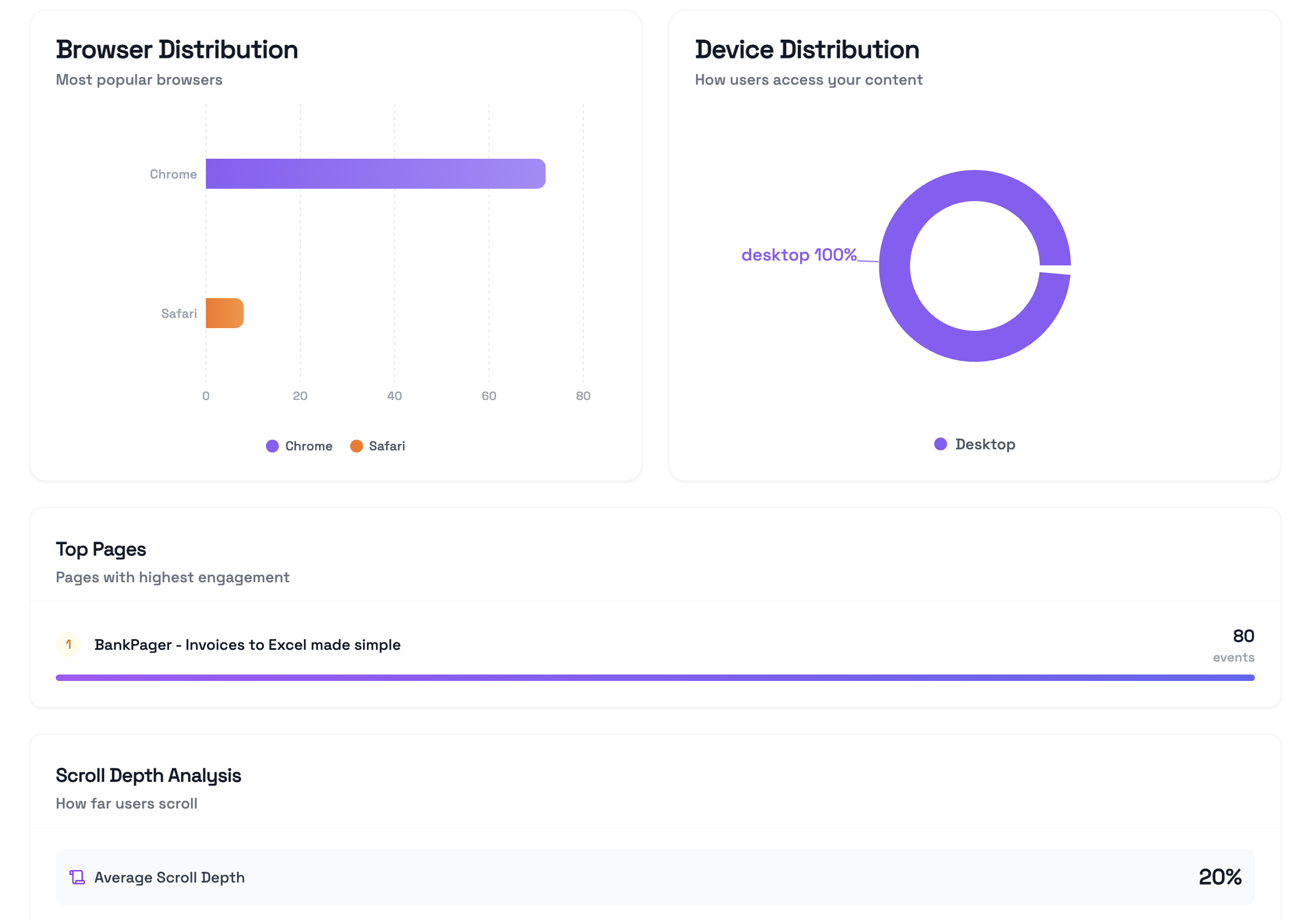Click the Browser Distribution heading
Image resolution: width=1316 pixels, height=919 pixels.
click(x=176, y=49)
